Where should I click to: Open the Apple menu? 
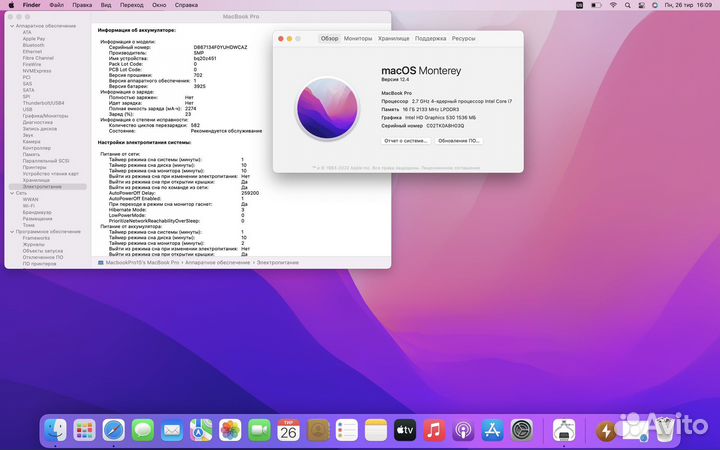click(x=11, y=5)
